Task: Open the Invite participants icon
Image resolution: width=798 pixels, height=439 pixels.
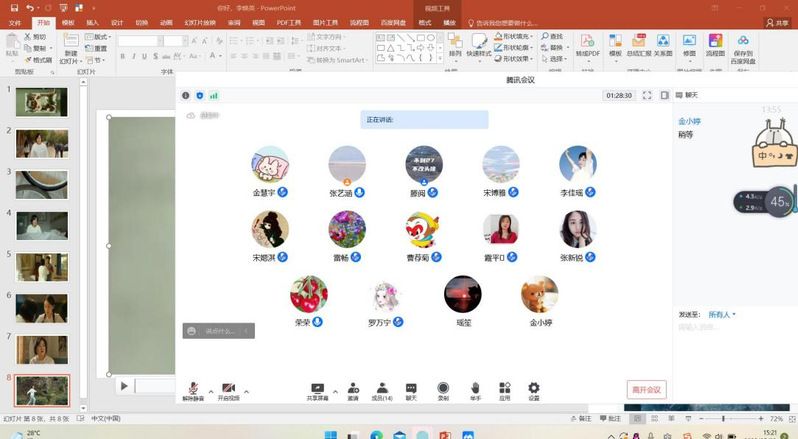Action: [x=352, y=388]
